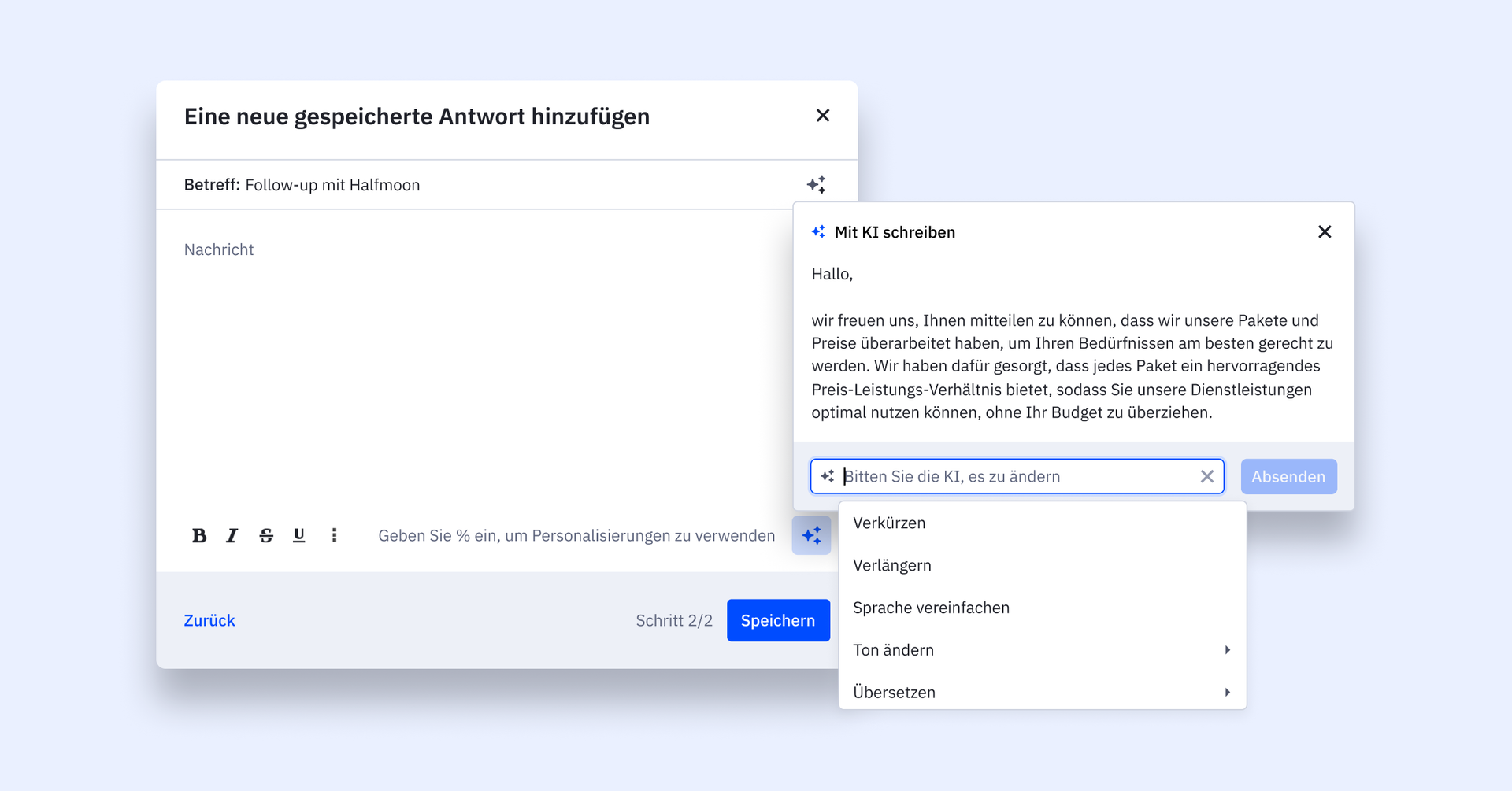Expand the Übersetzen submenu arrow
This screenshot has height=791, width=1512.
click(x=1227, y=693)
